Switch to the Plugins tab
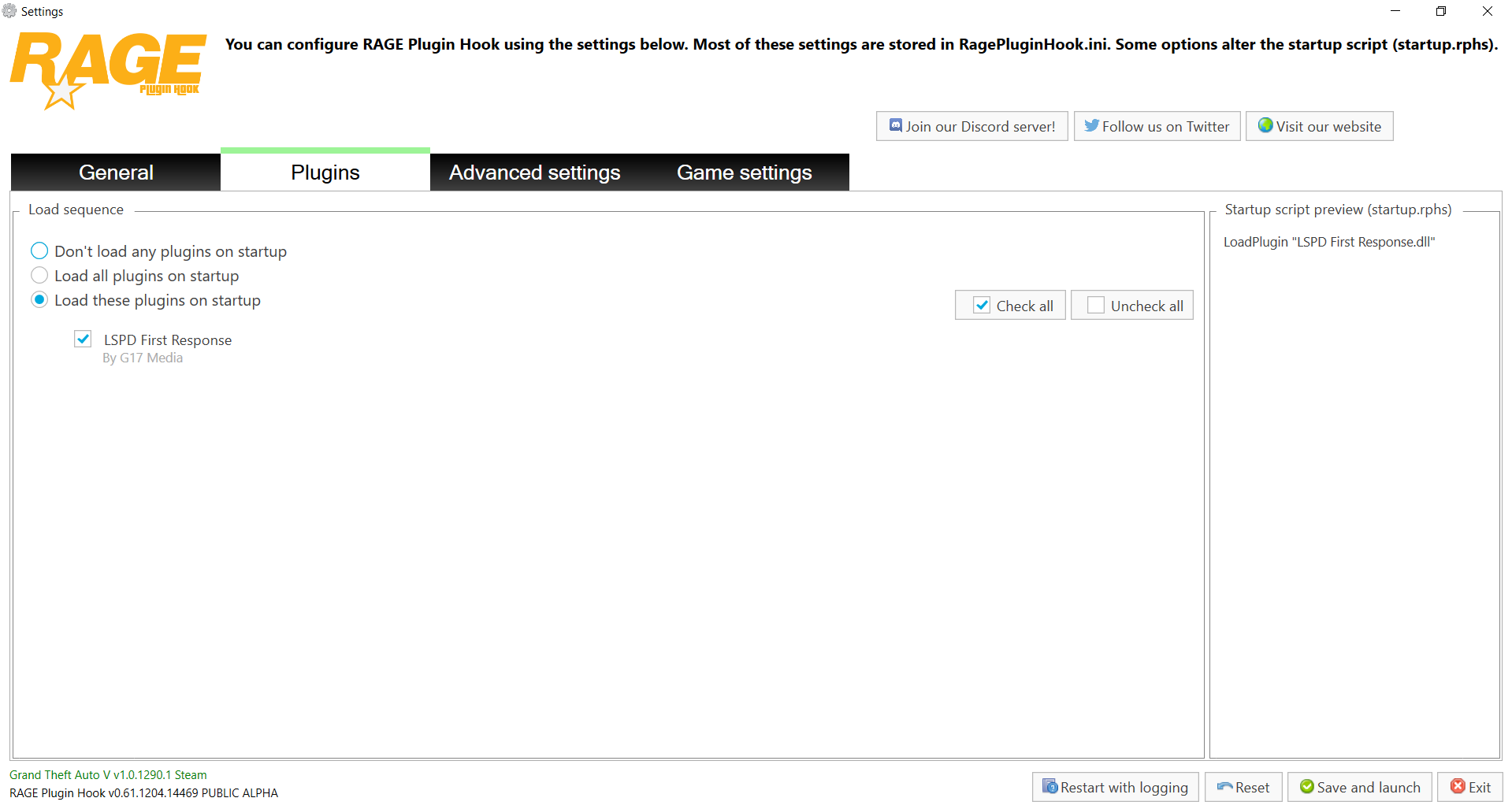This screenshot has width=1512, height=809. [325, 171]
